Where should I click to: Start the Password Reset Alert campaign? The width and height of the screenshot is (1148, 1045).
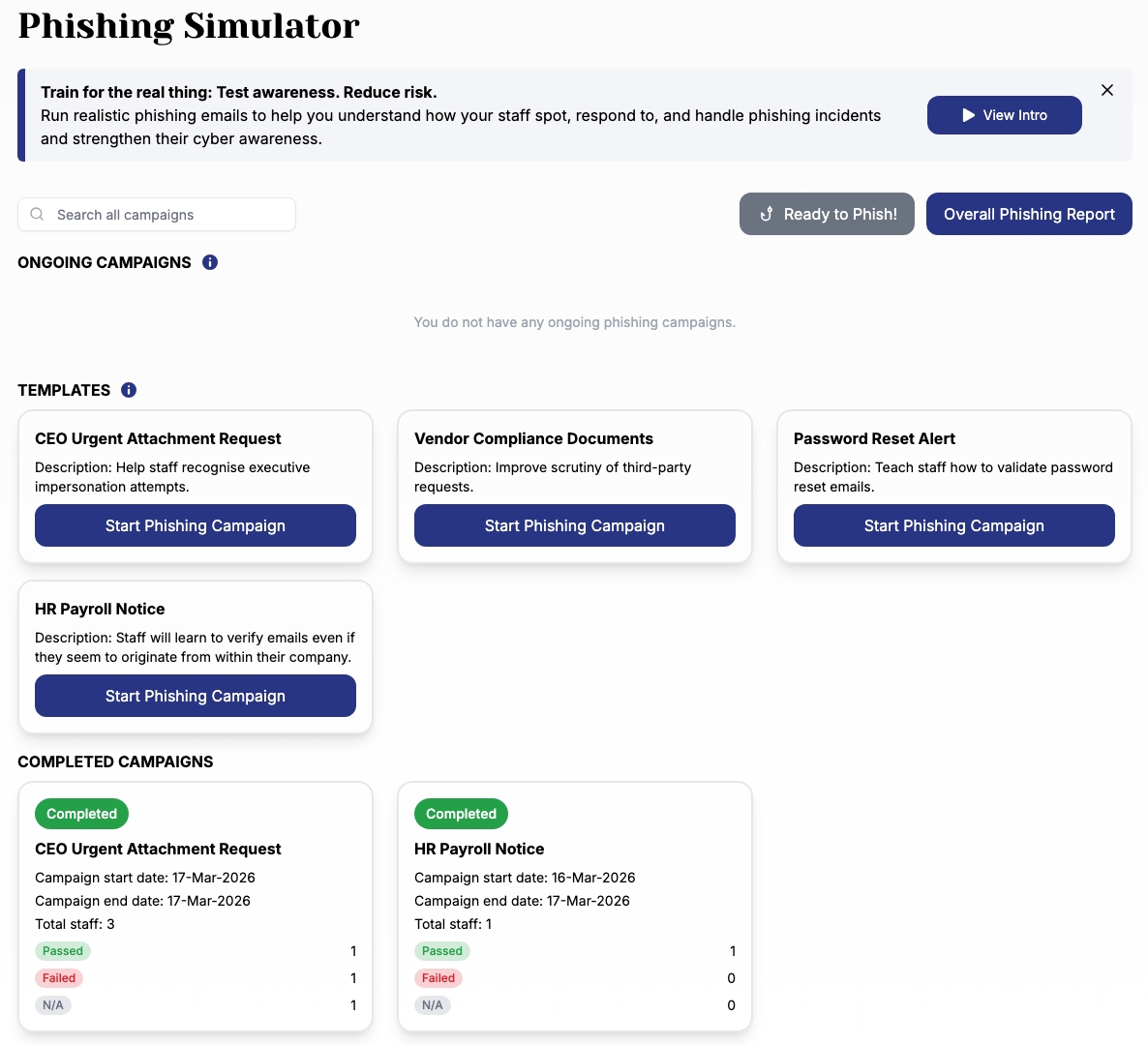point(953,525)
